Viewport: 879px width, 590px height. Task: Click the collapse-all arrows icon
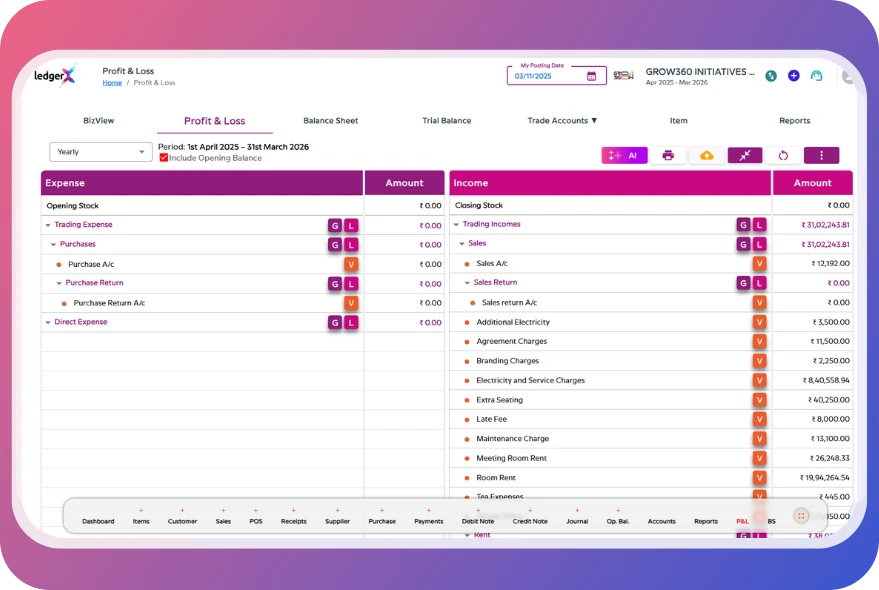tap(745, 155)
